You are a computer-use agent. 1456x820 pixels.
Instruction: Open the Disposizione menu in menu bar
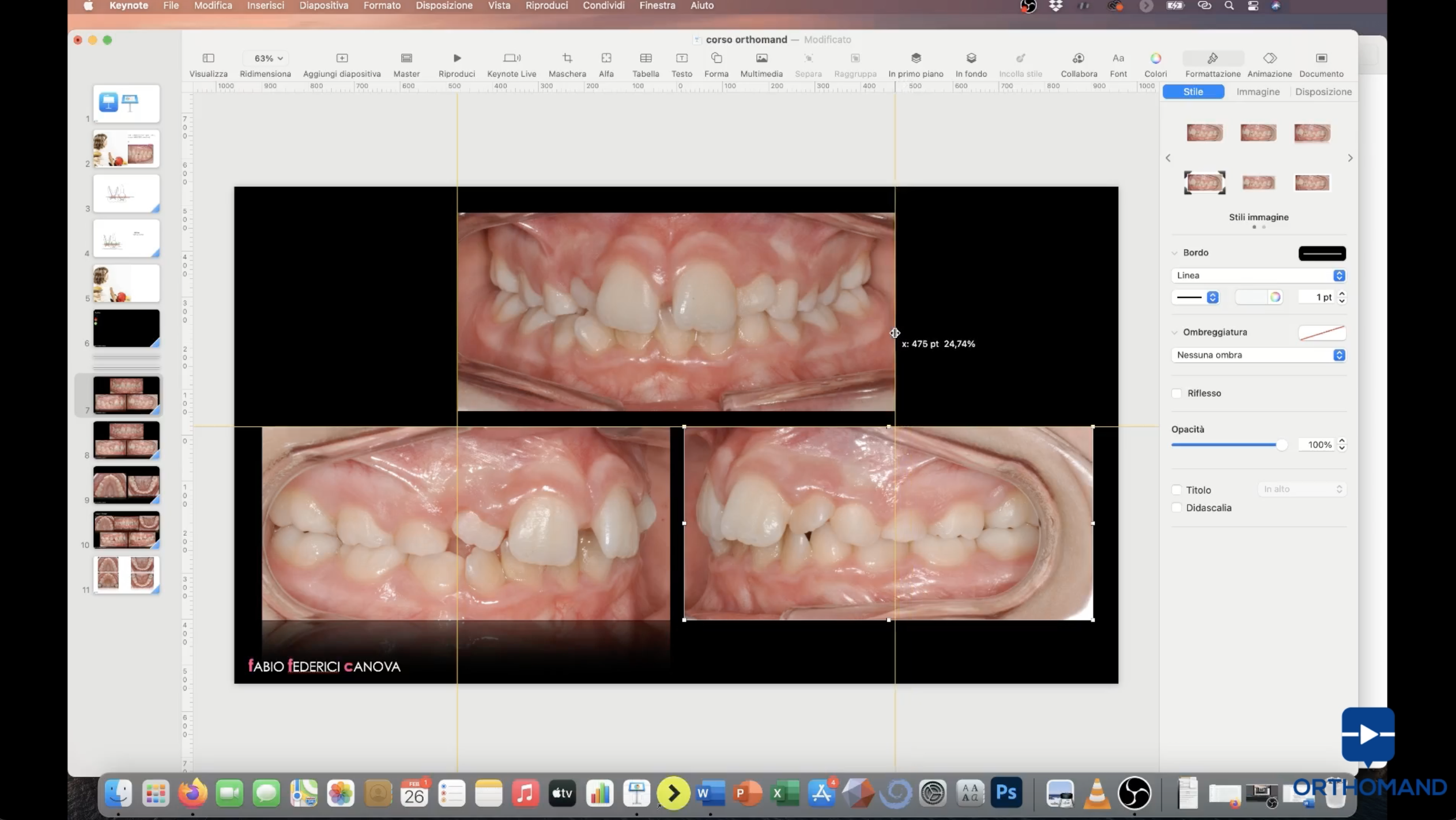444,6
